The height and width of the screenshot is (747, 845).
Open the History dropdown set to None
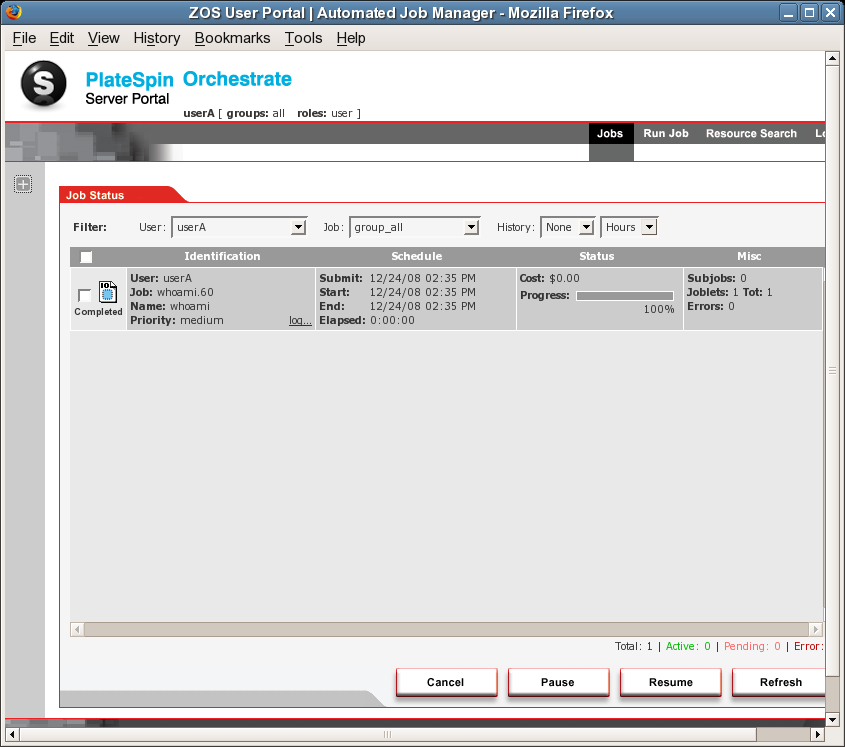[567, 227]
